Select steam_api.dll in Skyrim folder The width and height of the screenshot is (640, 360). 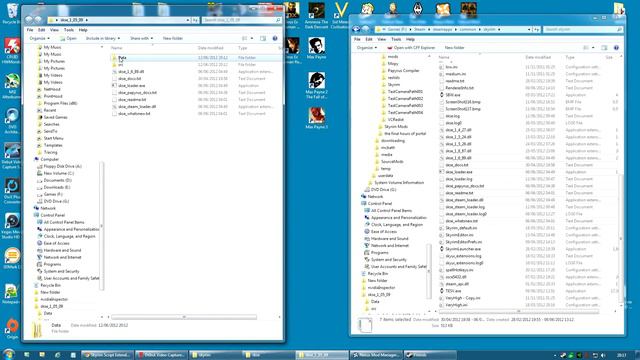(457, 284)
